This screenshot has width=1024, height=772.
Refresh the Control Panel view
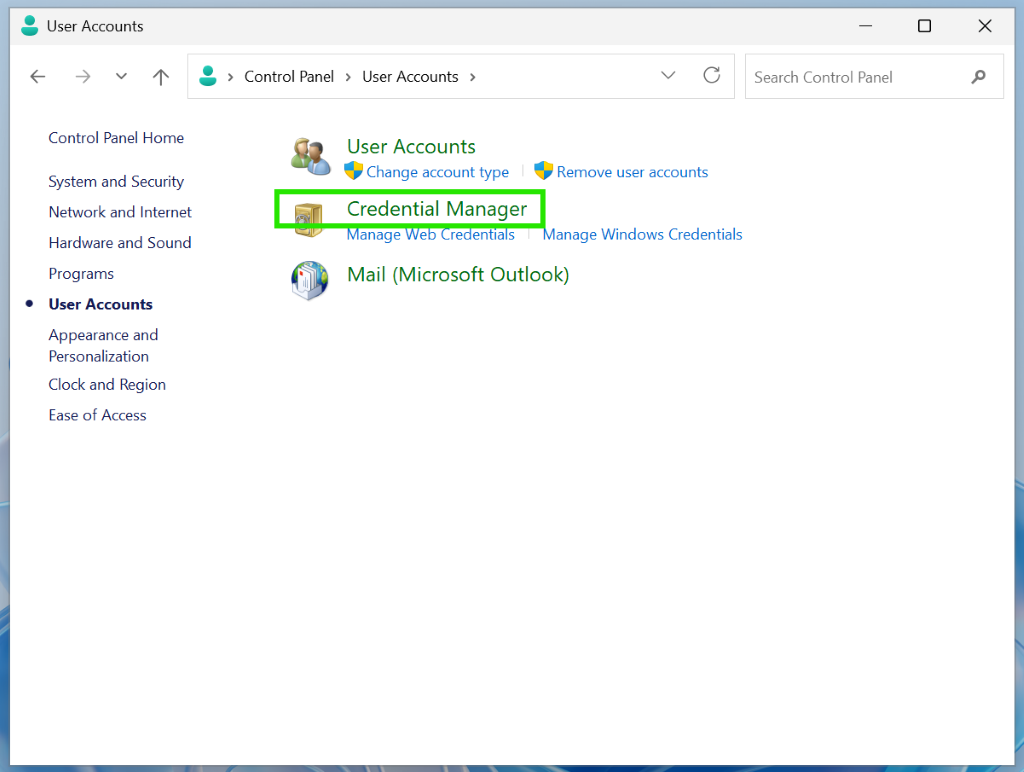[712, 76]
